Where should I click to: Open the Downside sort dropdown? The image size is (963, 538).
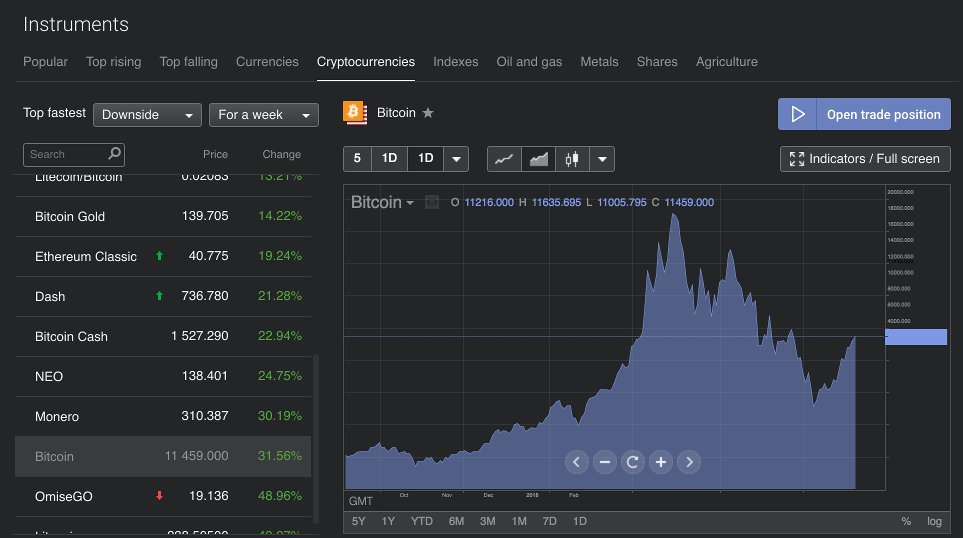[x=147, y=115]
